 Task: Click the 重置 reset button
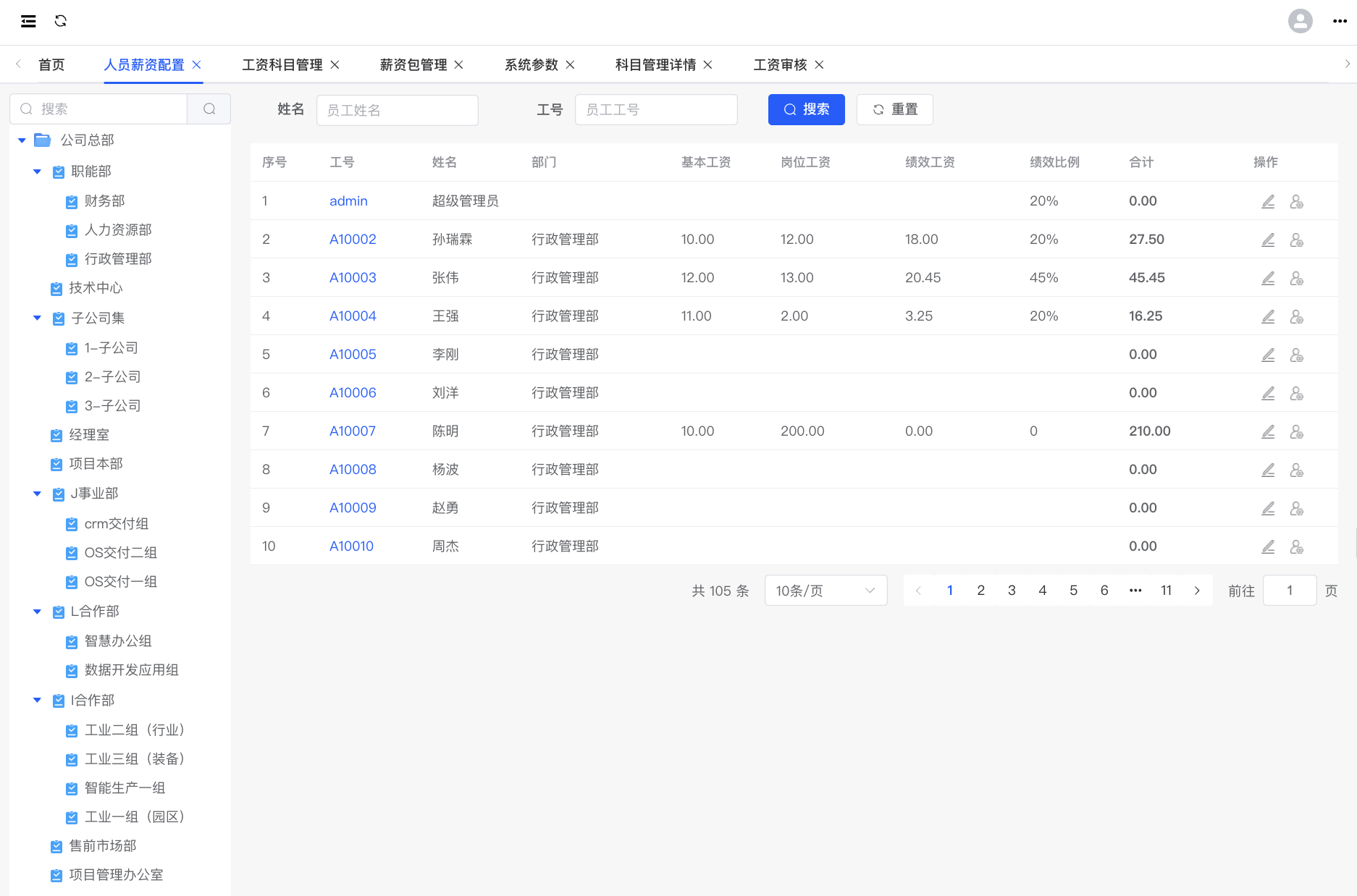pyautogui.click(x=894, y=109)
